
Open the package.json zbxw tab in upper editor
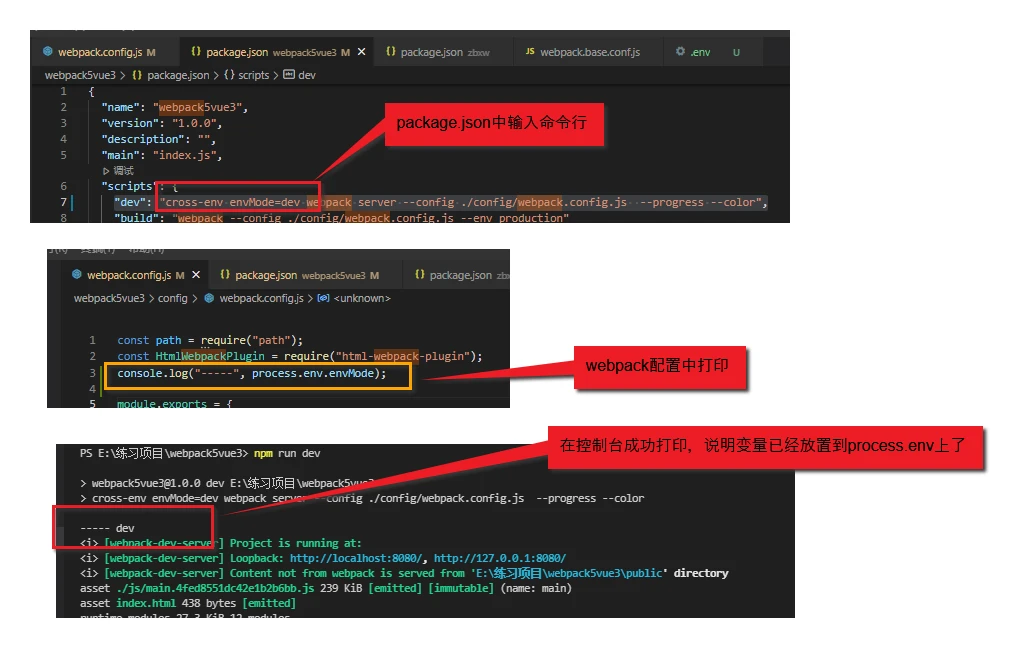pos(444,52)
